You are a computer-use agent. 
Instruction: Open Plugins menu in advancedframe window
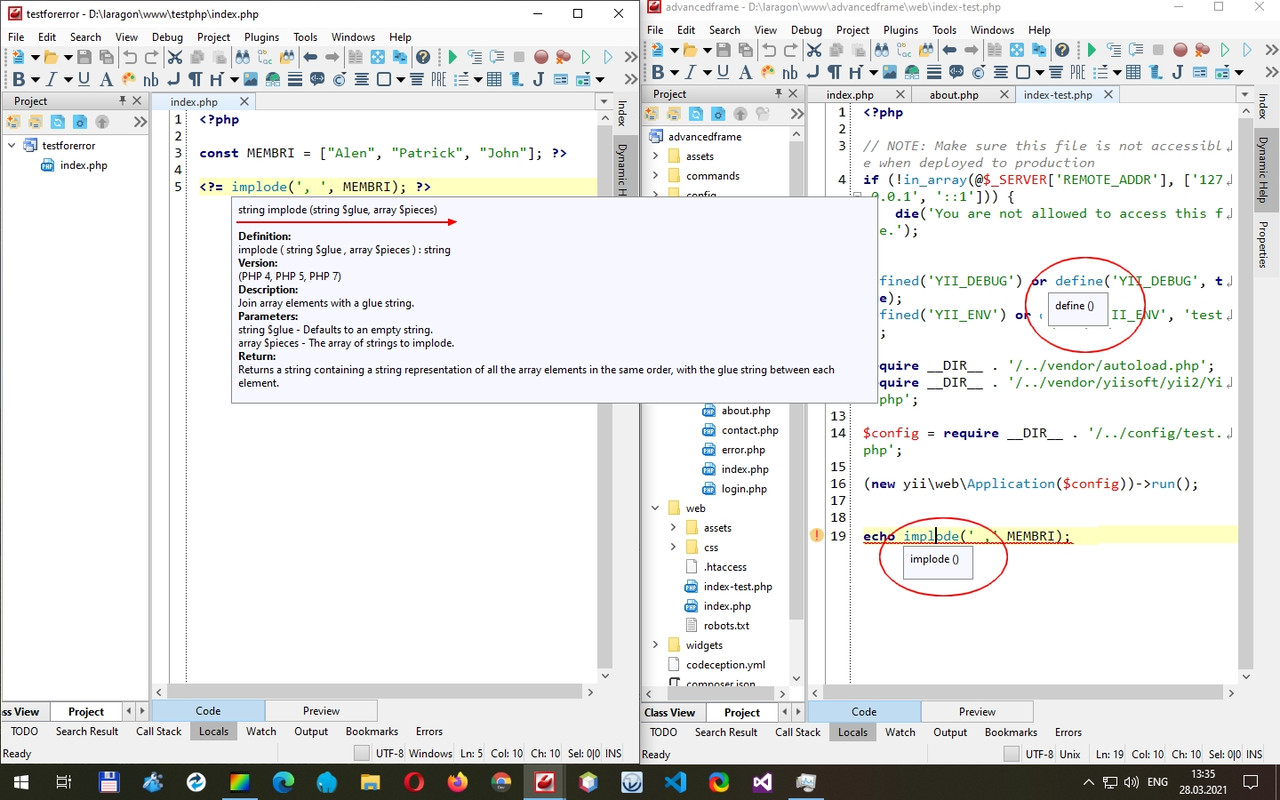click(900, 30)
